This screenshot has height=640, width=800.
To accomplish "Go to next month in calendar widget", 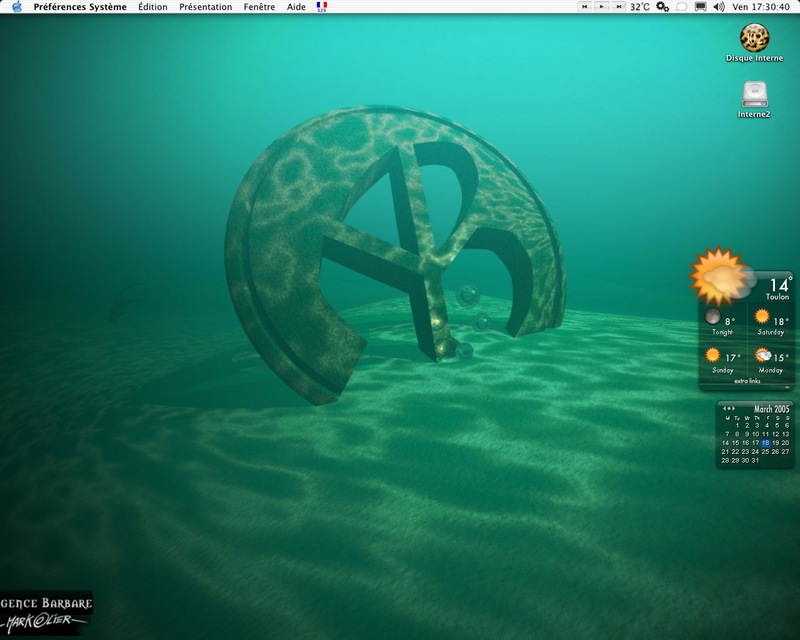I will [733, 408].
